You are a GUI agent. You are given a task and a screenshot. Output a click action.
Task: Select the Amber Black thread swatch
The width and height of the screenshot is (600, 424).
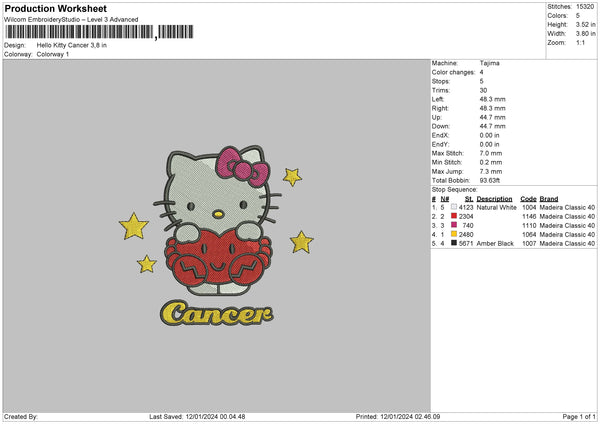[455, 243]
